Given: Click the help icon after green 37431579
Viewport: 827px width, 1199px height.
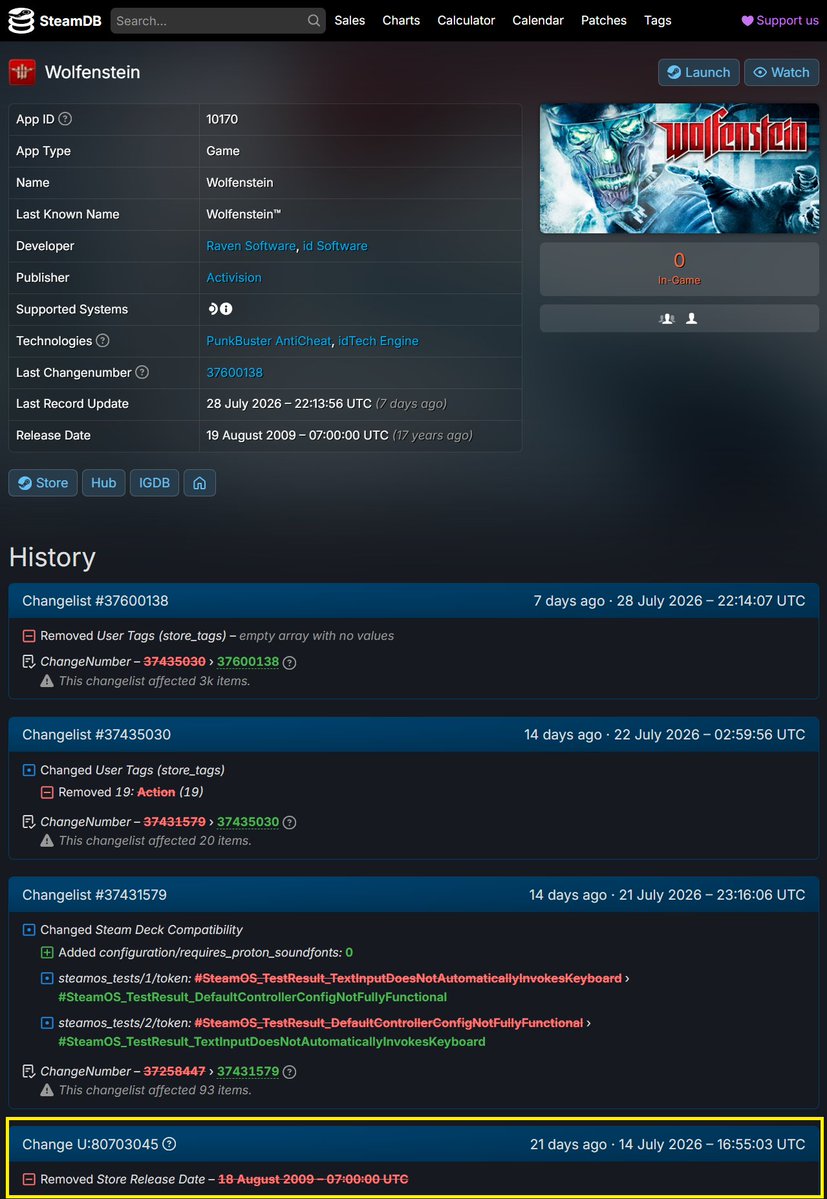Looking at the screenshot, I should point(289,1072).
